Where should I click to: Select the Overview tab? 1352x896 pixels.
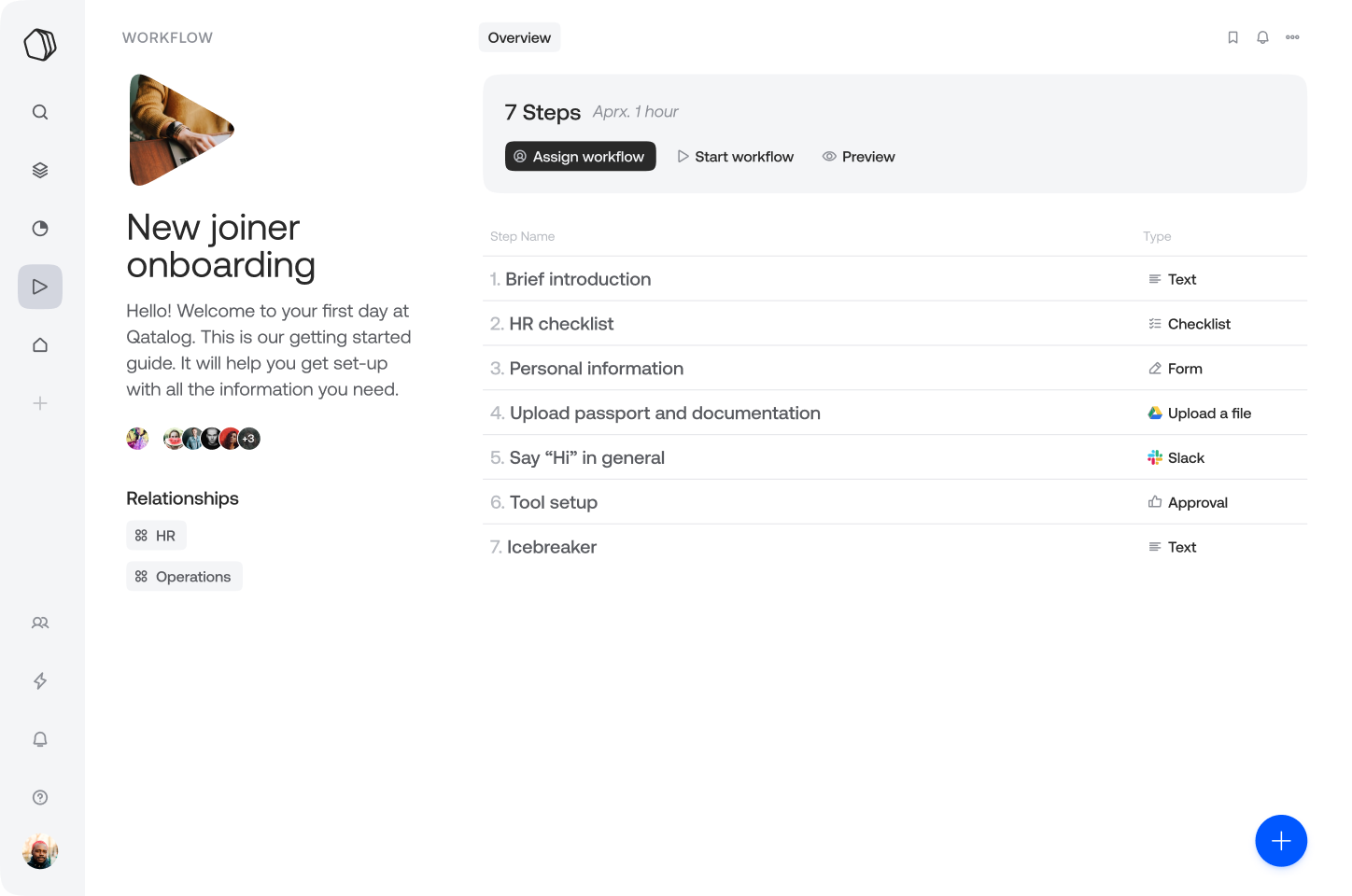point(519,37)
